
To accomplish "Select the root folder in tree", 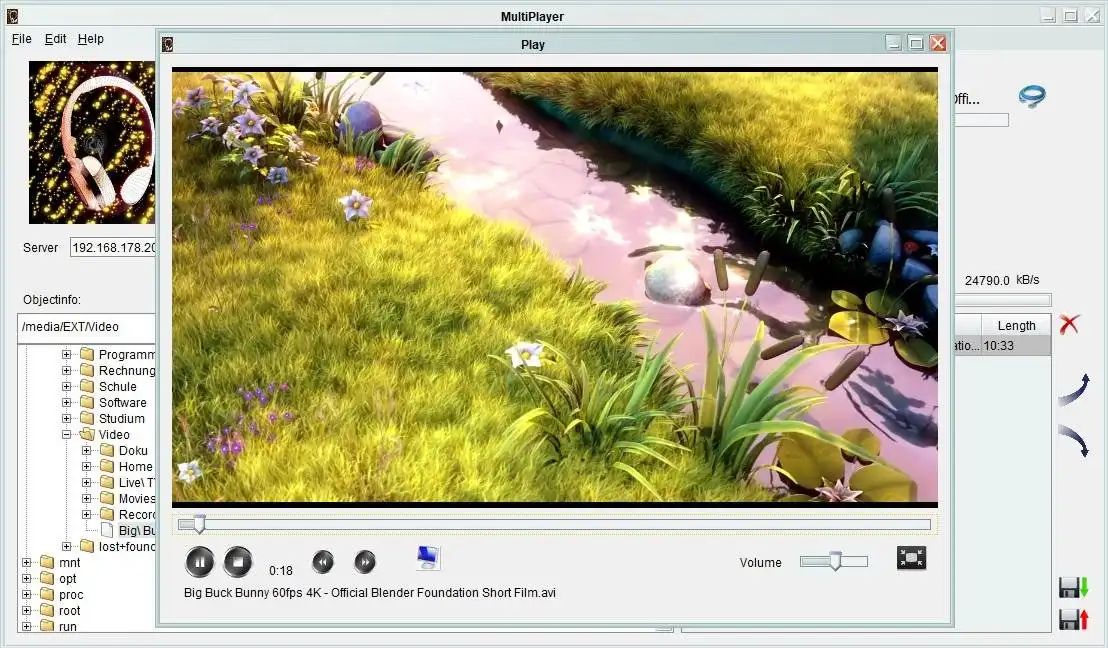I will [x=69, y=611].
